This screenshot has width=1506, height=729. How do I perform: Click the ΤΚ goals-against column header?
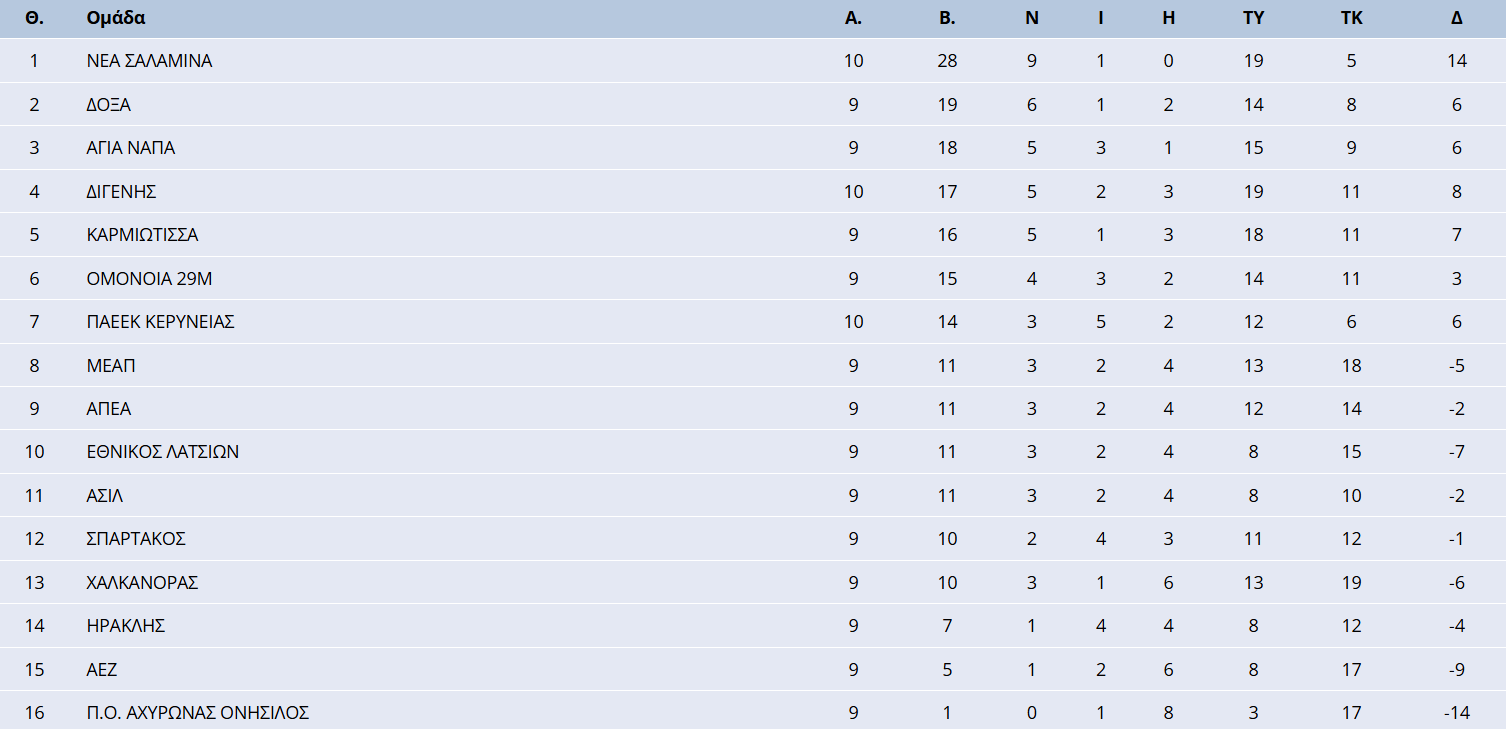[1351, 18]
